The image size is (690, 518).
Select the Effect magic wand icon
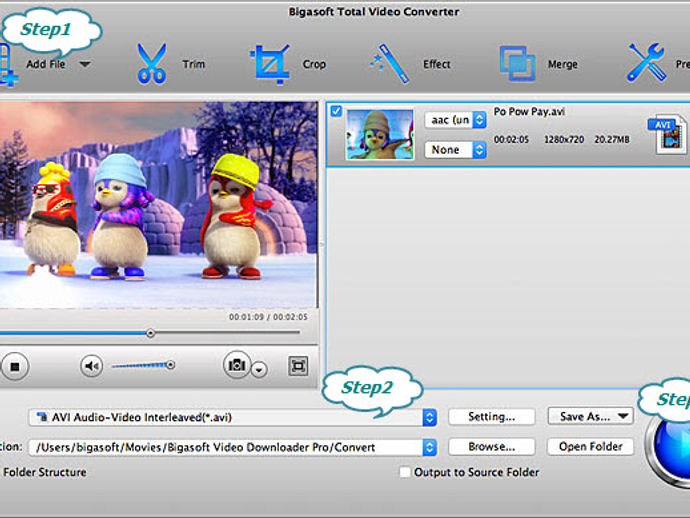click(389, 64)
